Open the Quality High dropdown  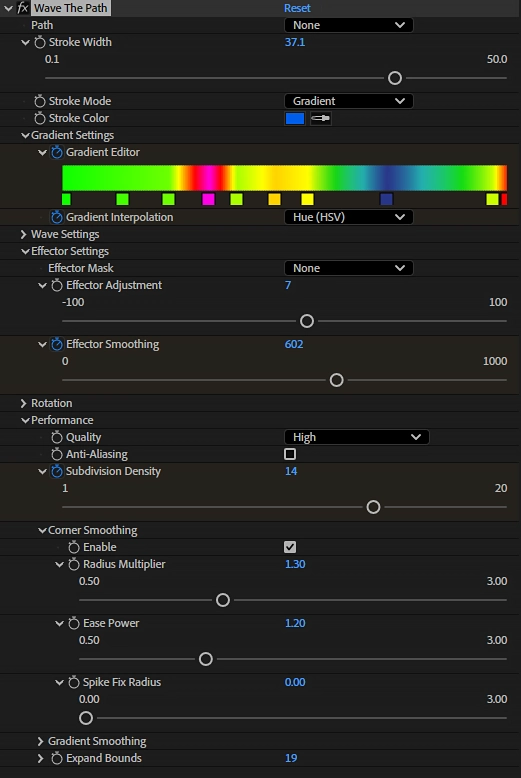(356, 437)
